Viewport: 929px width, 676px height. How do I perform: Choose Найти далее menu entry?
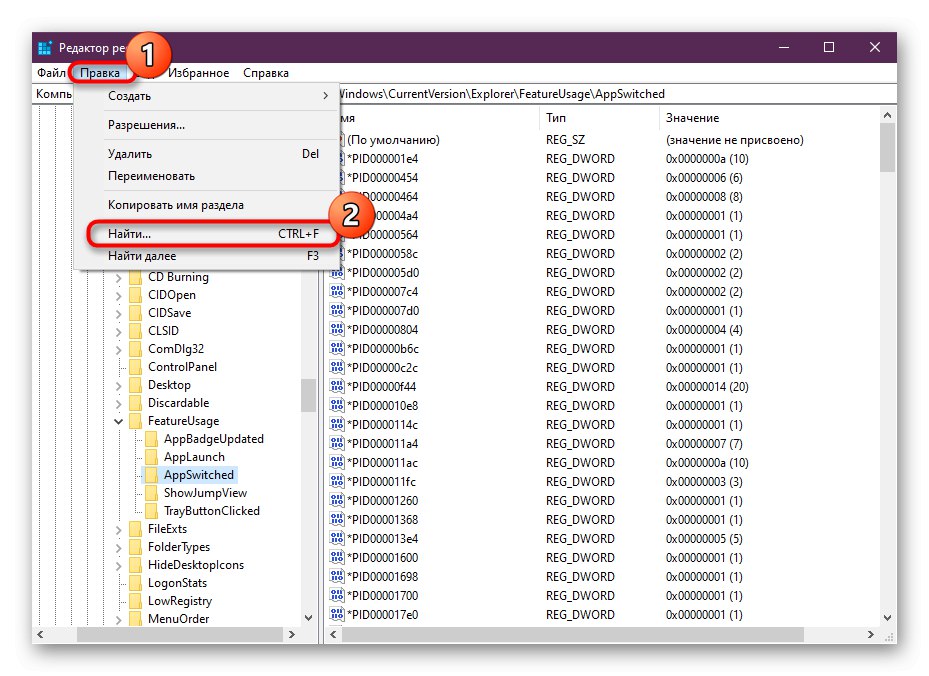point(206,256)
